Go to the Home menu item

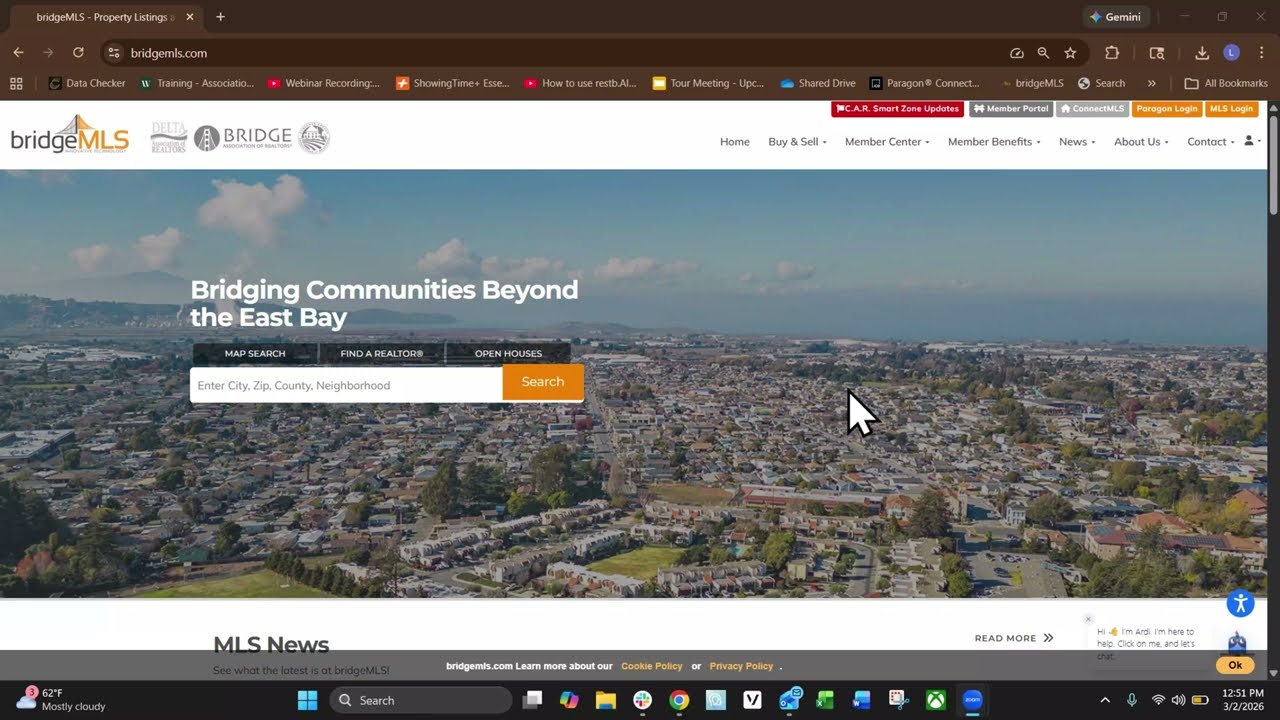point(735,142)
